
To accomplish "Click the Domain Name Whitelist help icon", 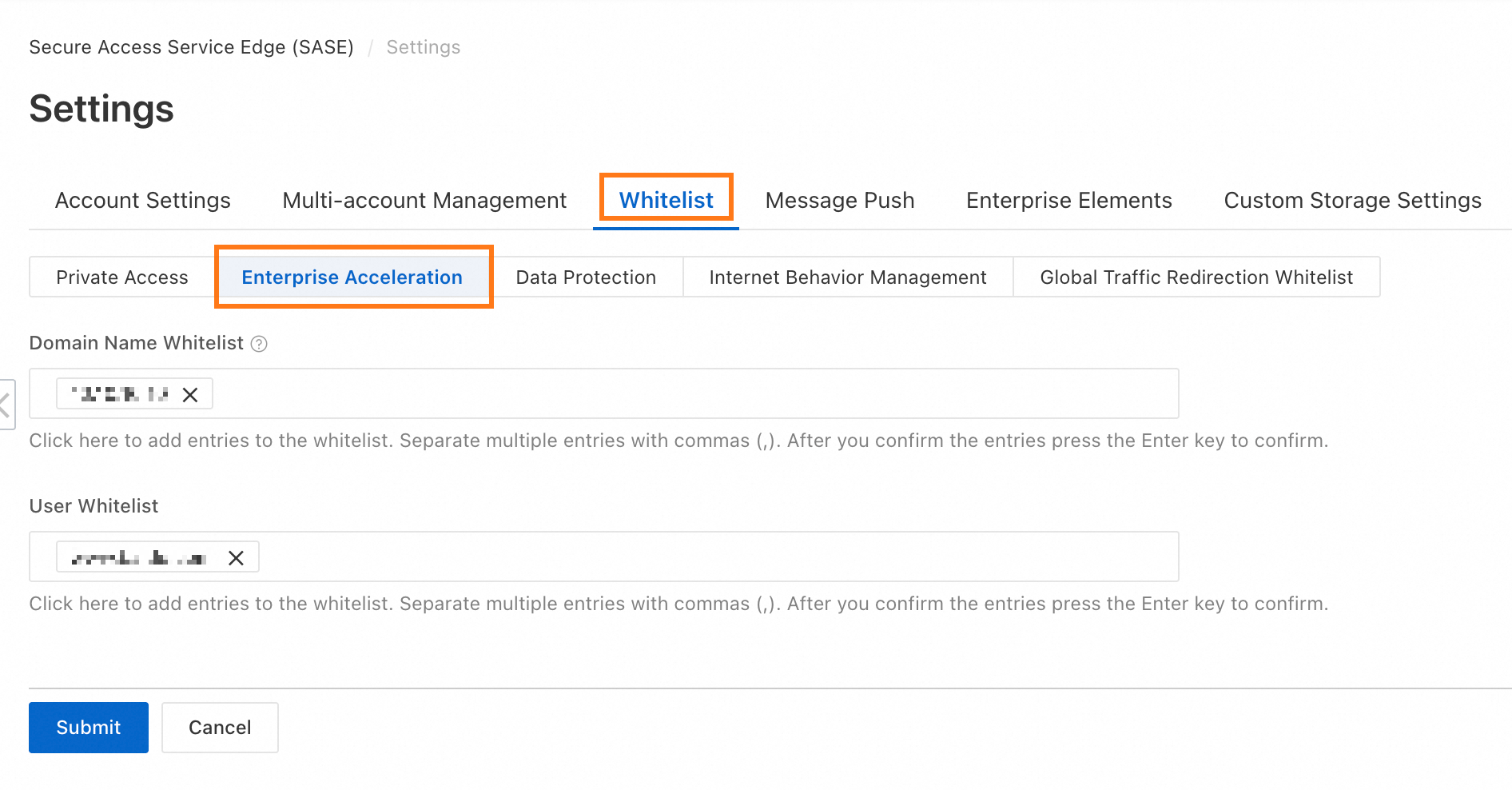I will point(259,344).
